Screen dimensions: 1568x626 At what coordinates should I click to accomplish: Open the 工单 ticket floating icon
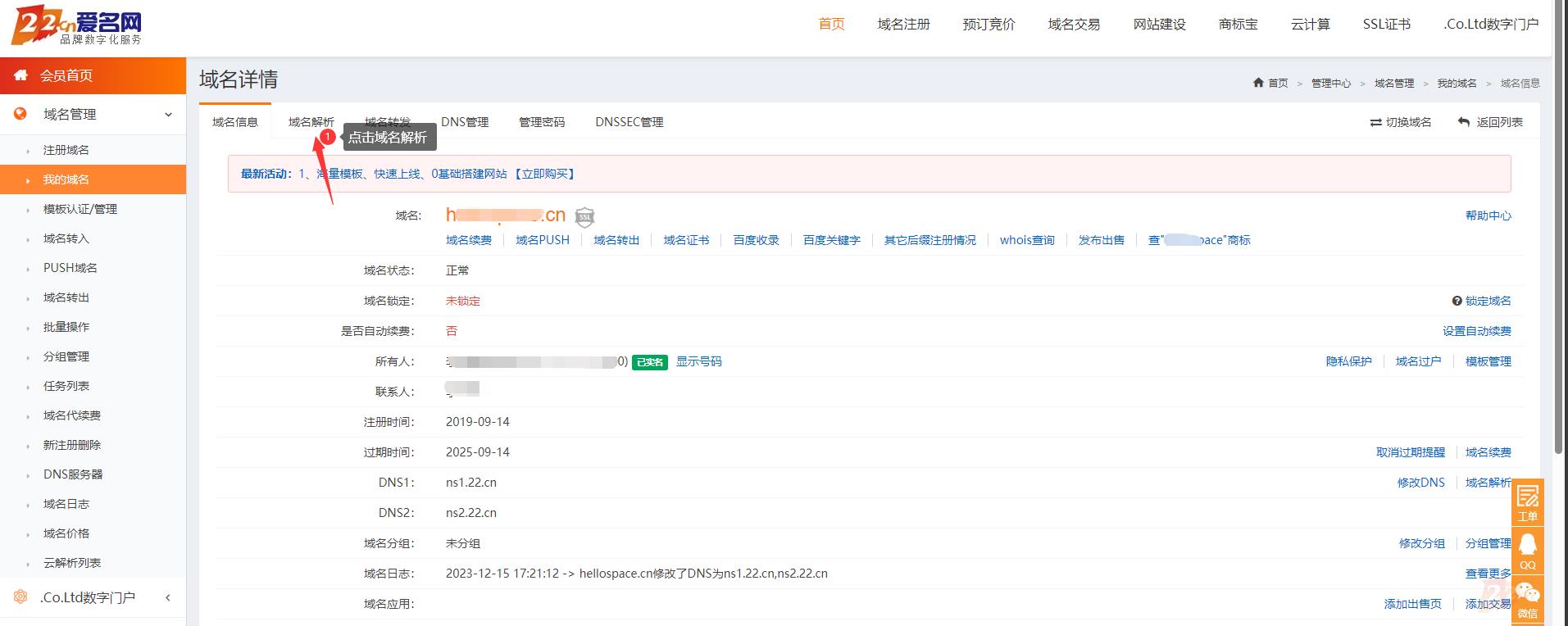[x=1528, y=502]
